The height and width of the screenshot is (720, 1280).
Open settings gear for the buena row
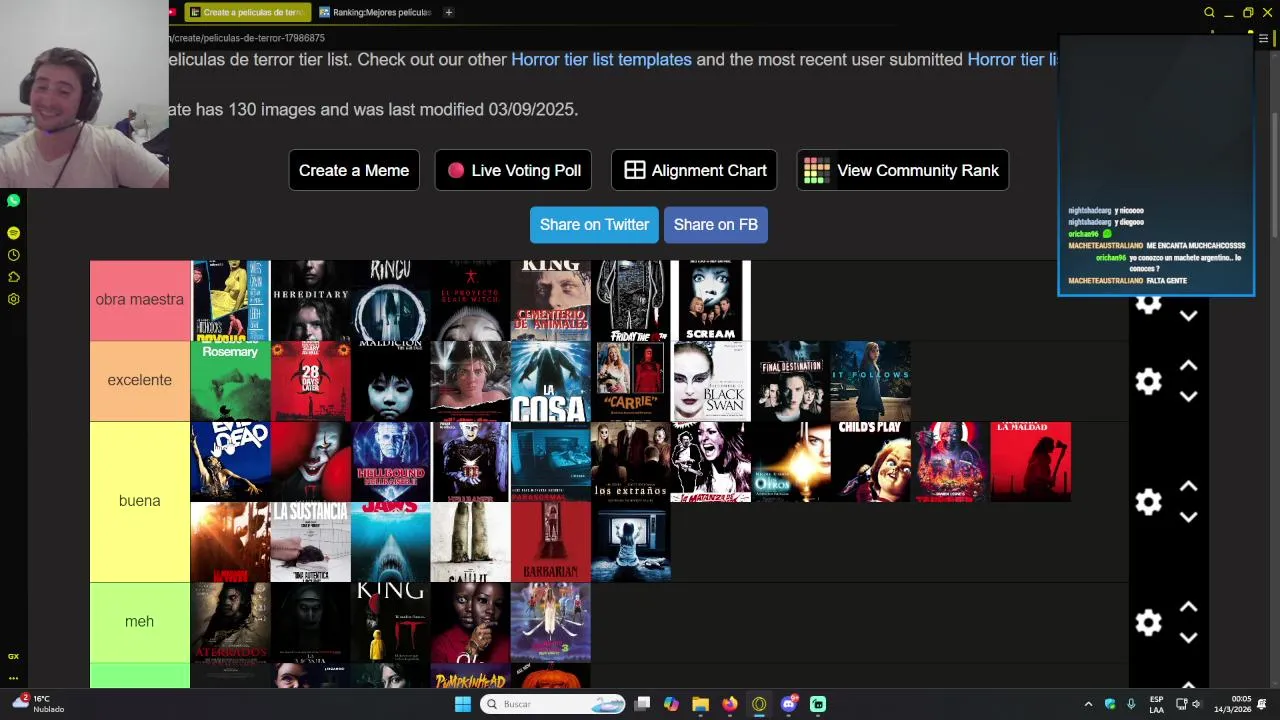pos(1148,502)
